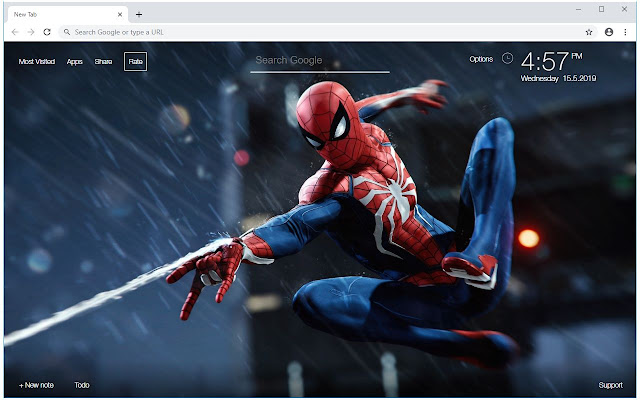640x400 pixels.
Task: Add a note with + New note
Action: coord(36,385)
